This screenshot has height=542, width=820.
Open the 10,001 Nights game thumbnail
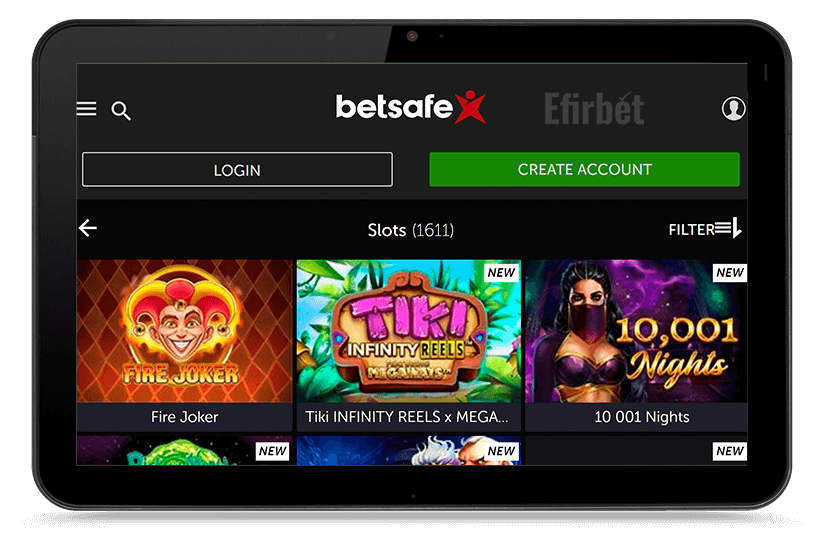(636, 331)
